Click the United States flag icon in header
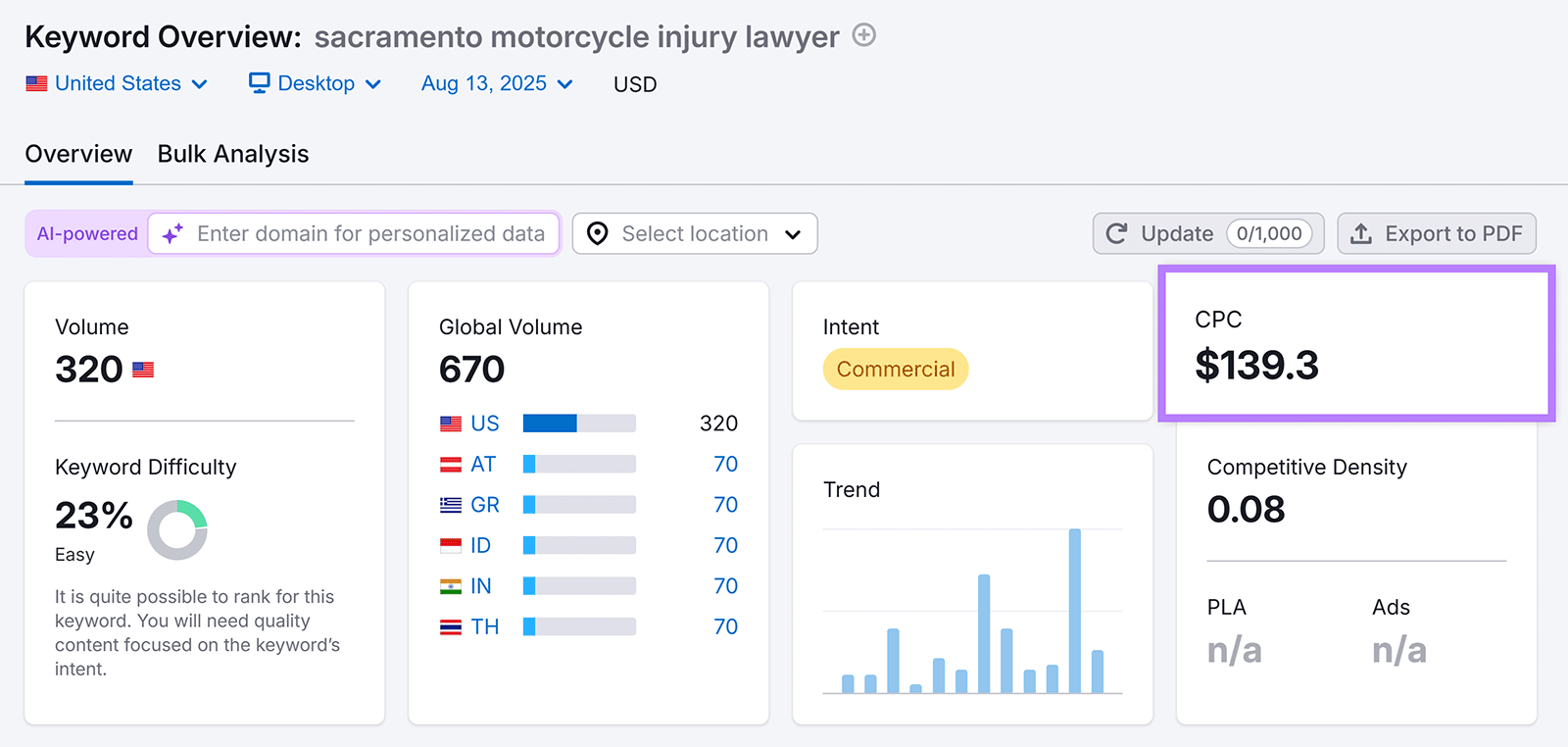1568x747 pixels. click(36, 84)
